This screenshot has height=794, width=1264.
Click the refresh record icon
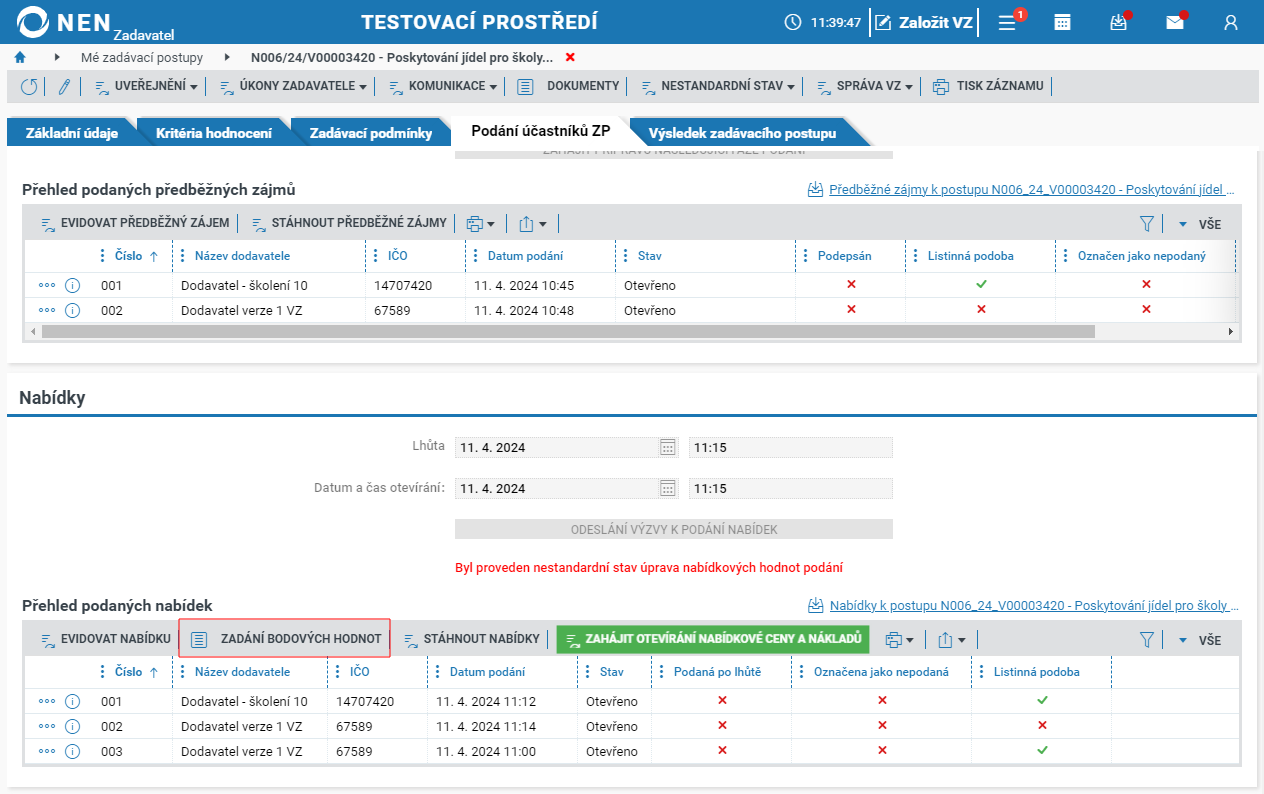(x=29, y=87)
